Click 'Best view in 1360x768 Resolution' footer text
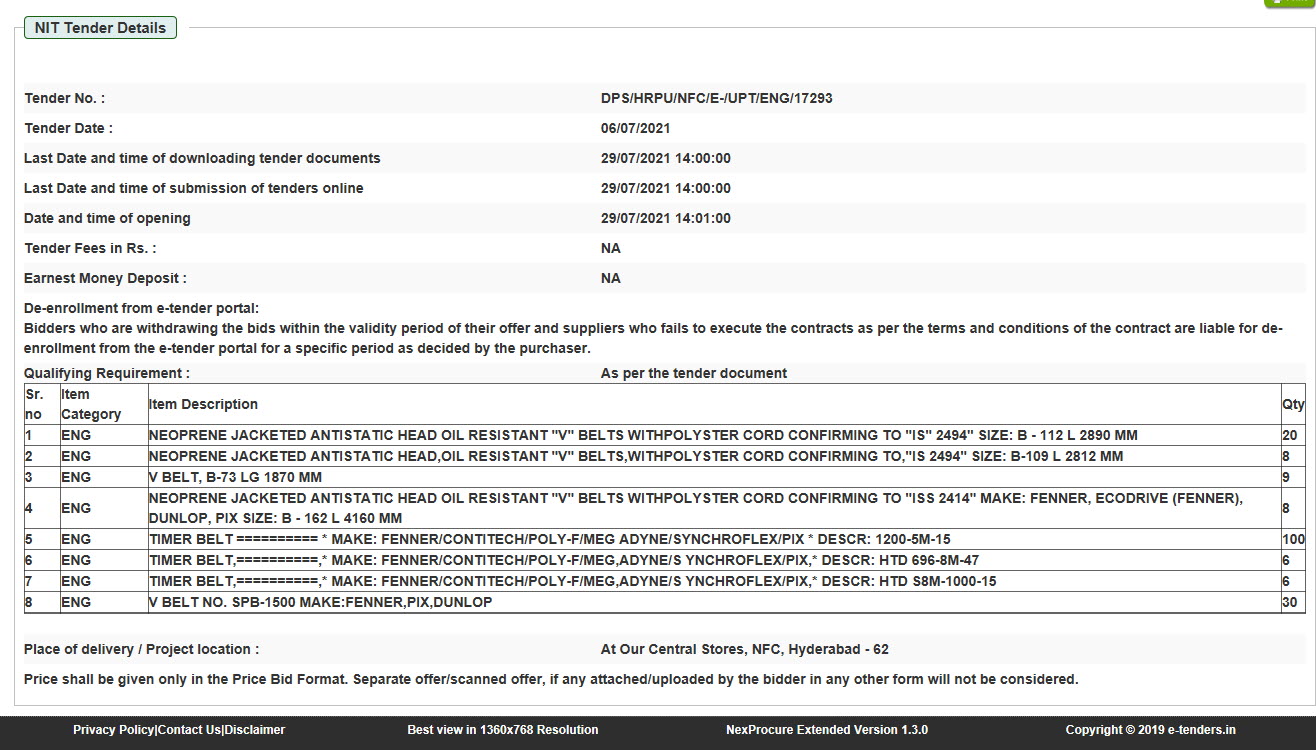This screenshot has width=1316, height=750. coord(503,730)
